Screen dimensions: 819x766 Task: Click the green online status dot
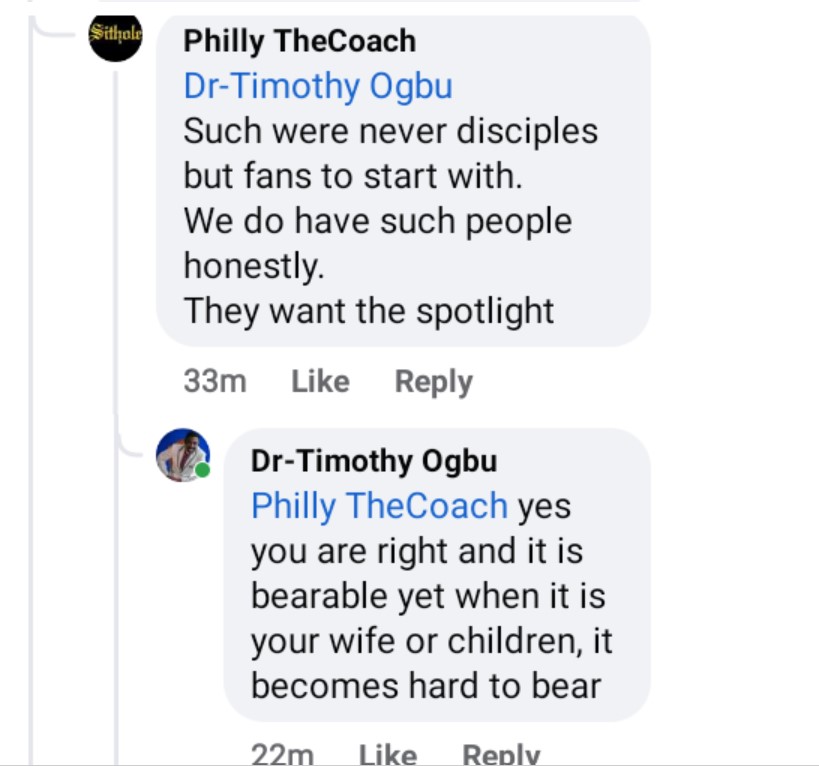pyautogui.click(x=203, y=470)
